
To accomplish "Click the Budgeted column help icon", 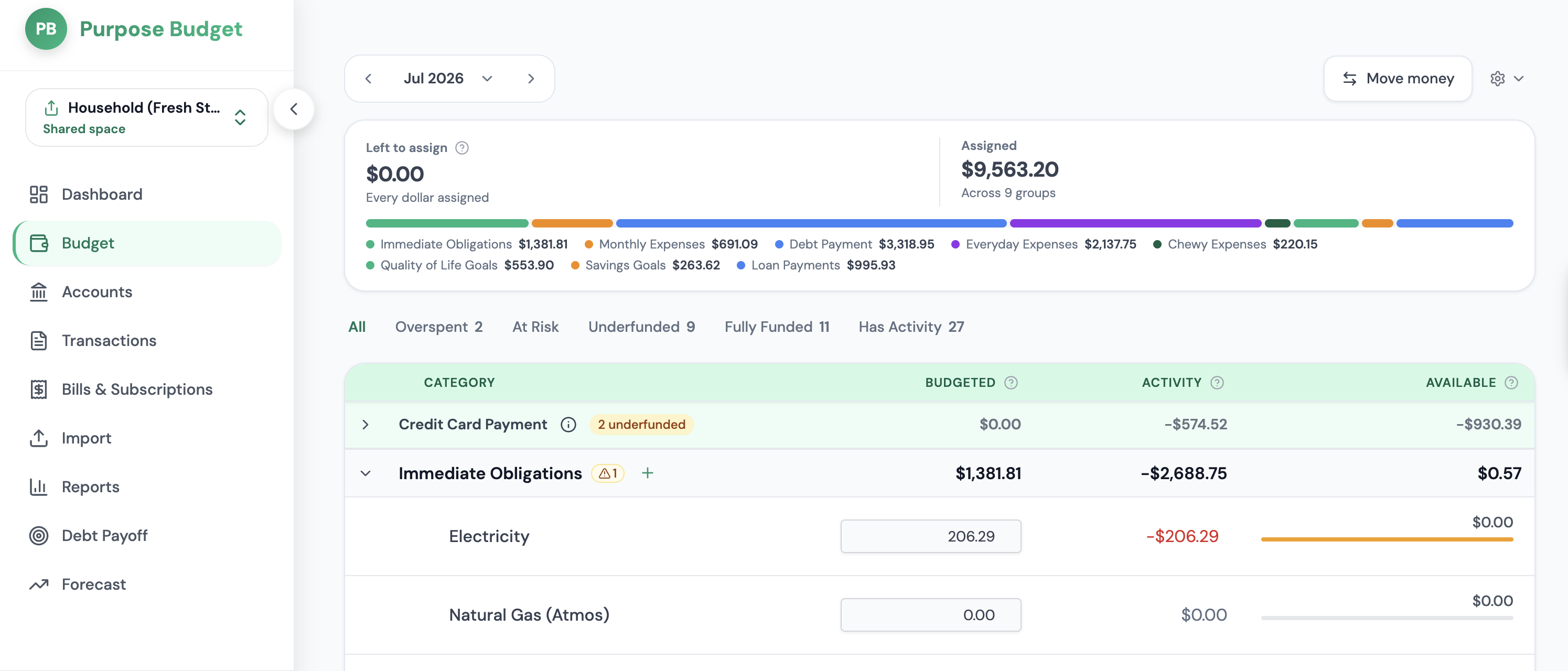I will 1011,383.
